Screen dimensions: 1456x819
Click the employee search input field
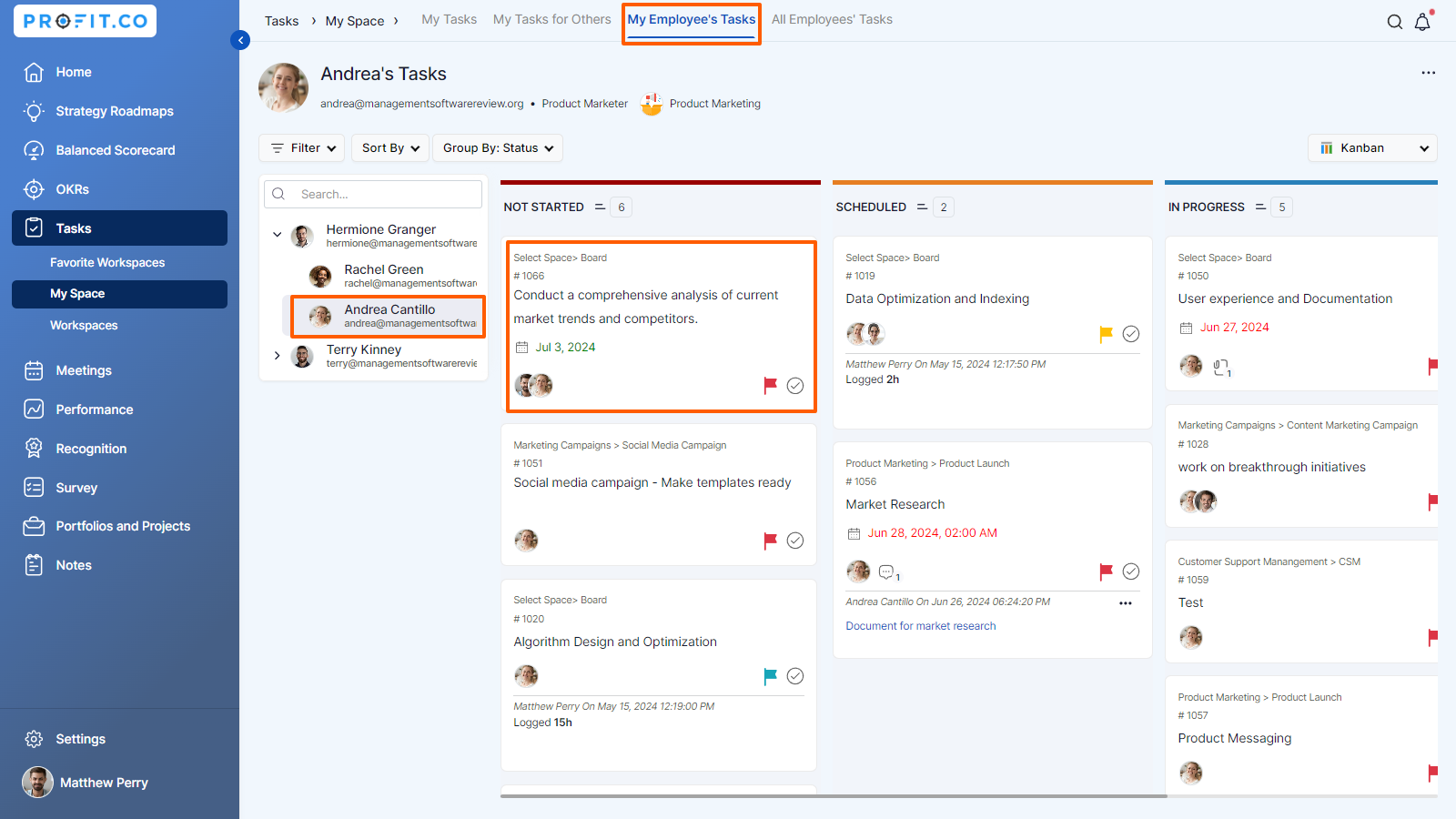(382, 194)
